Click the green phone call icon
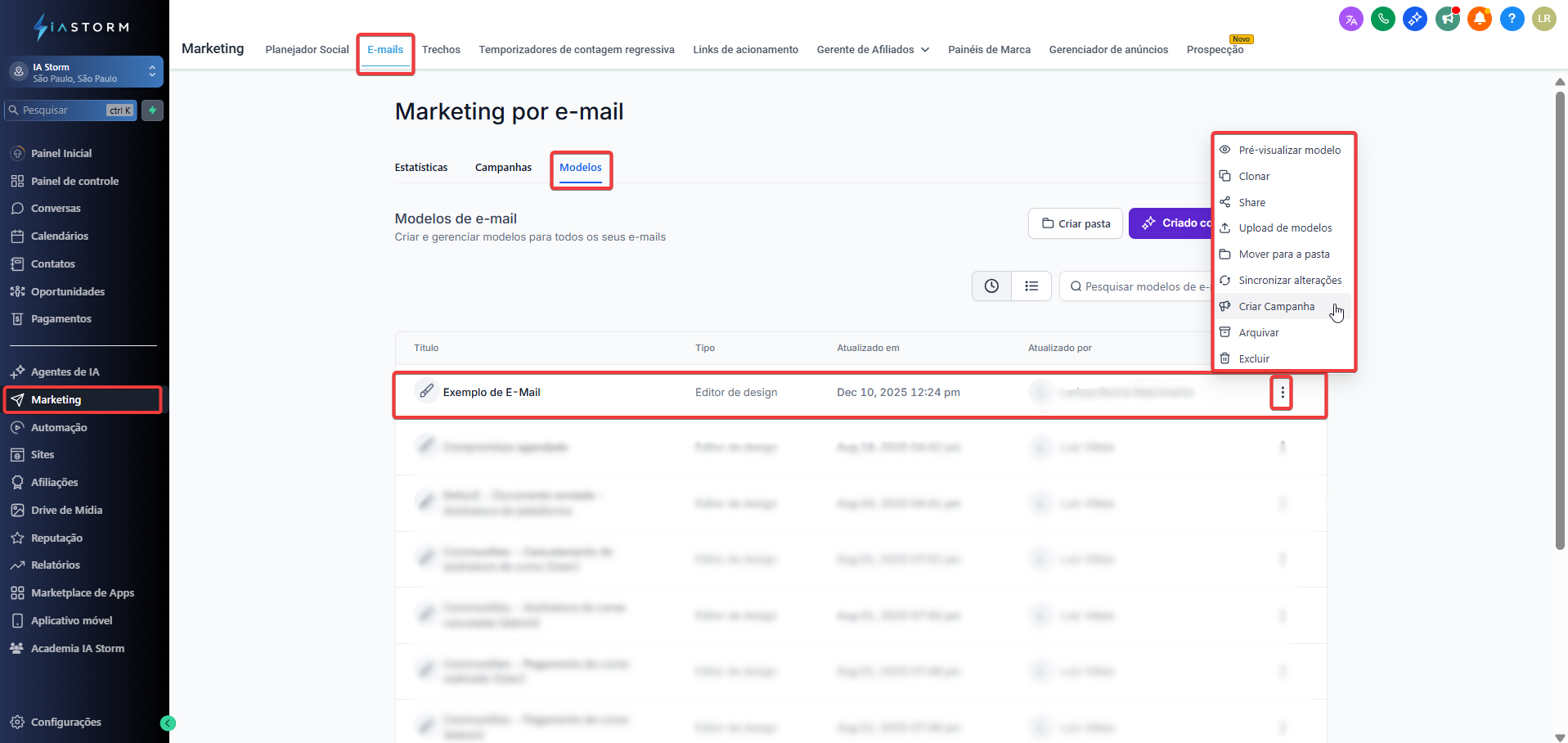The image size is (1568, 743). point(1382,19)
